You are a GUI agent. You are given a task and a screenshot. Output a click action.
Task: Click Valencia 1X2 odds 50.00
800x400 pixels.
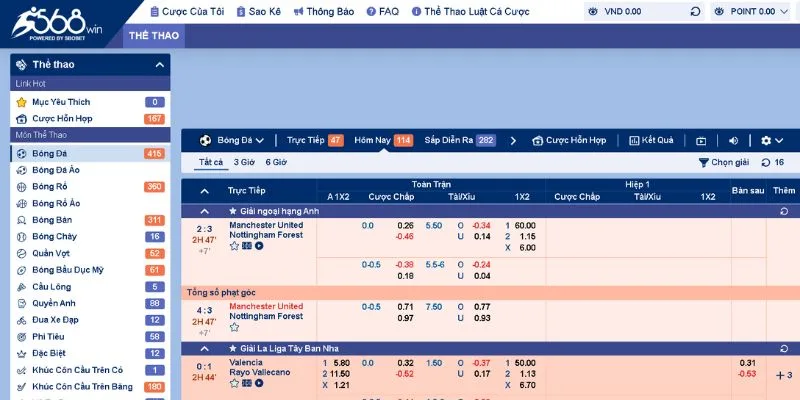tap(525, 363)
